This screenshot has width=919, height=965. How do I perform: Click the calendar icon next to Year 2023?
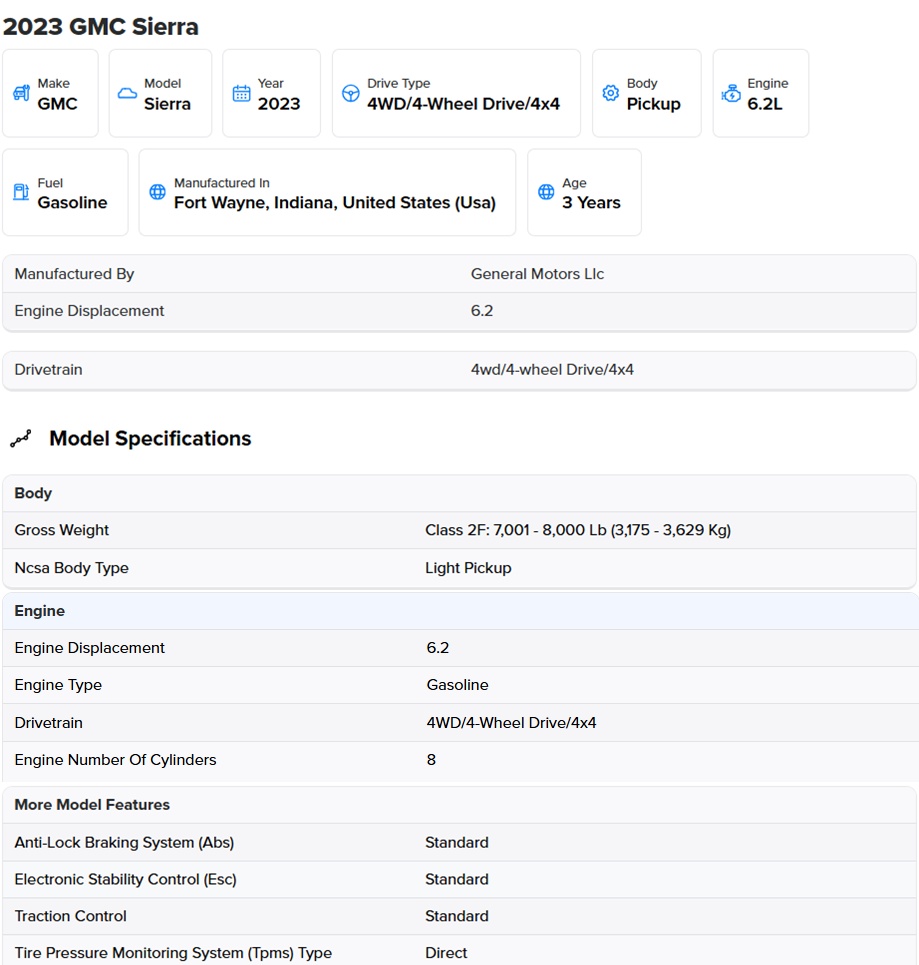click(241, 93)
